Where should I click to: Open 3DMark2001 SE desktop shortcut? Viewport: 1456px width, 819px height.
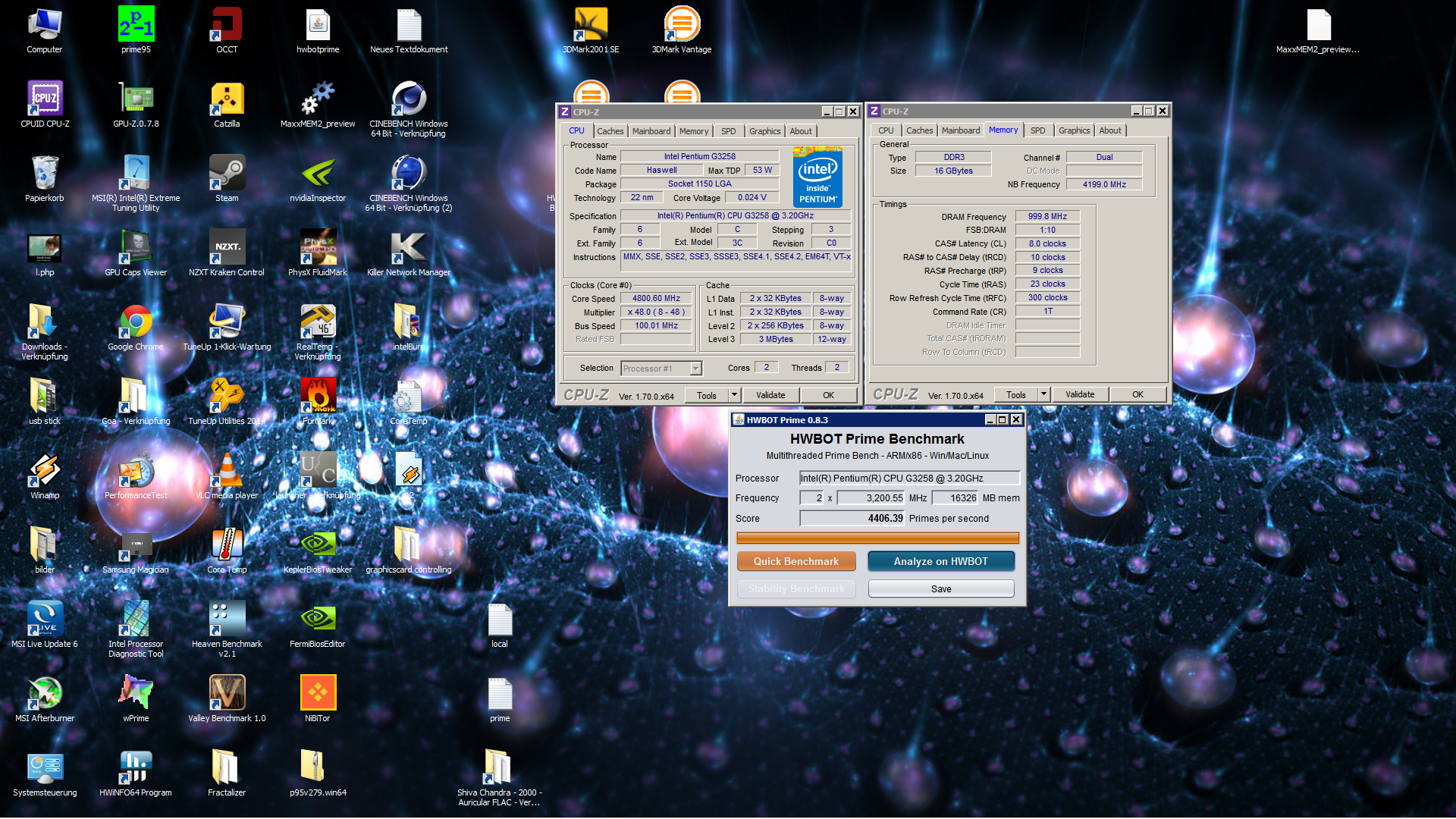pyautogui.click(x=591, y=30)
